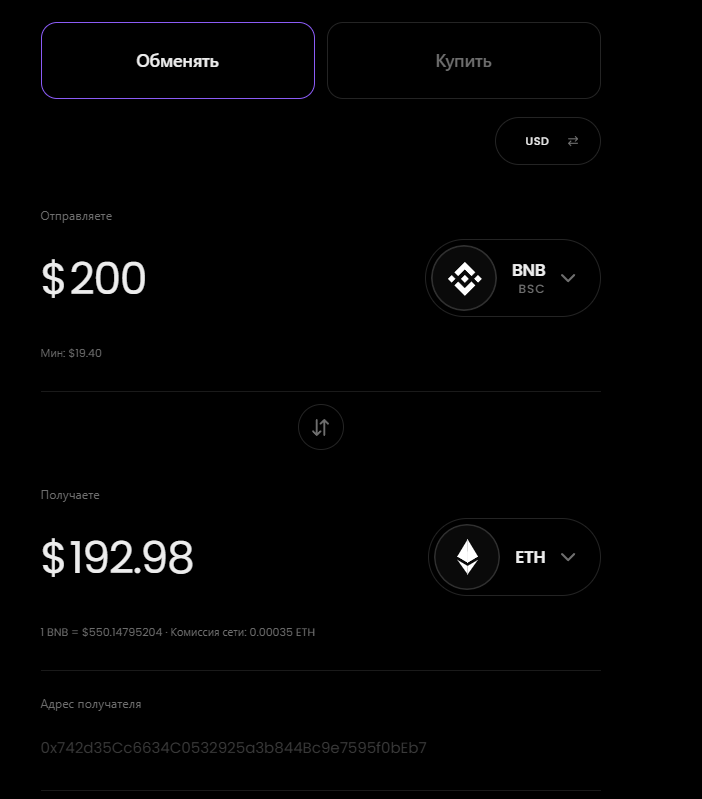
Task: Expand the ETH currency dropdown chevron
Action: click(x=568, y=557)
